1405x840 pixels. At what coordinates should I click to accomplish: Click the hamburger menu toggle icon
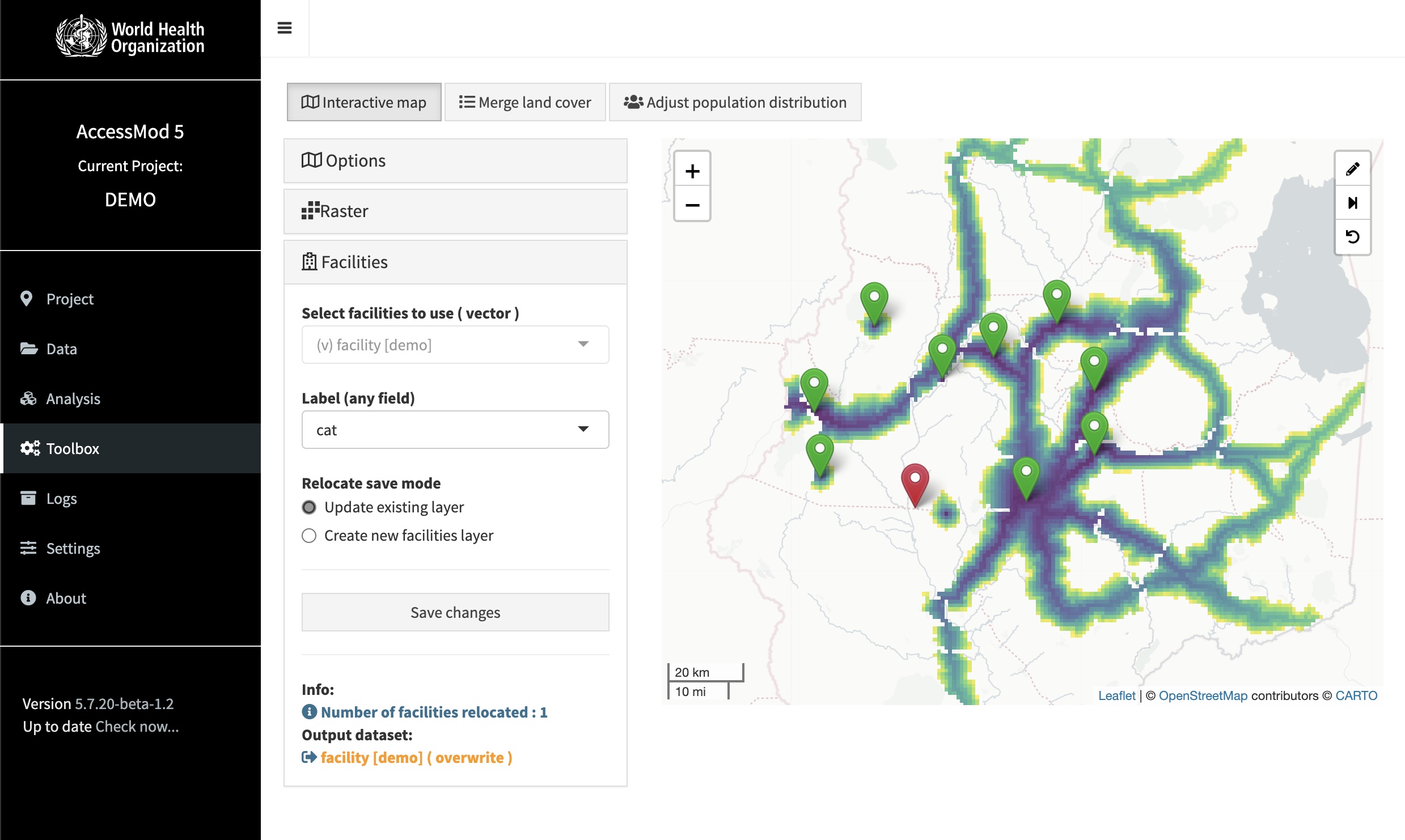(x=285, y=28)
